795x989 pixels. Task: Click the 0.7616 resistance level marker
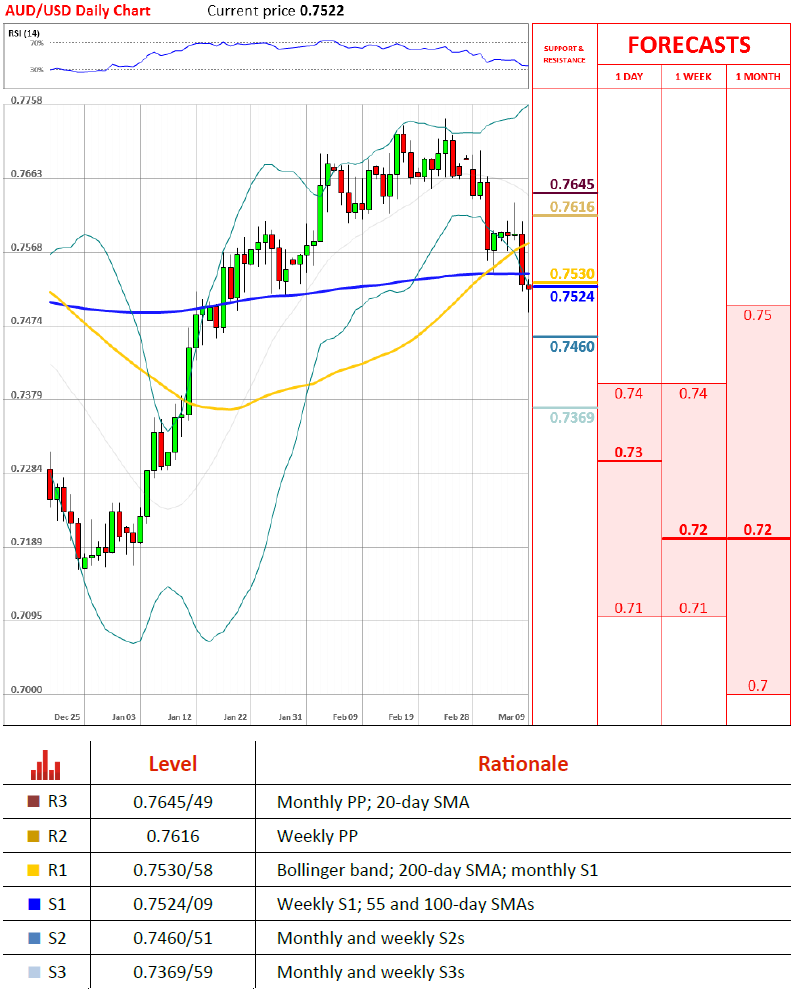click(x=572, y=207)
